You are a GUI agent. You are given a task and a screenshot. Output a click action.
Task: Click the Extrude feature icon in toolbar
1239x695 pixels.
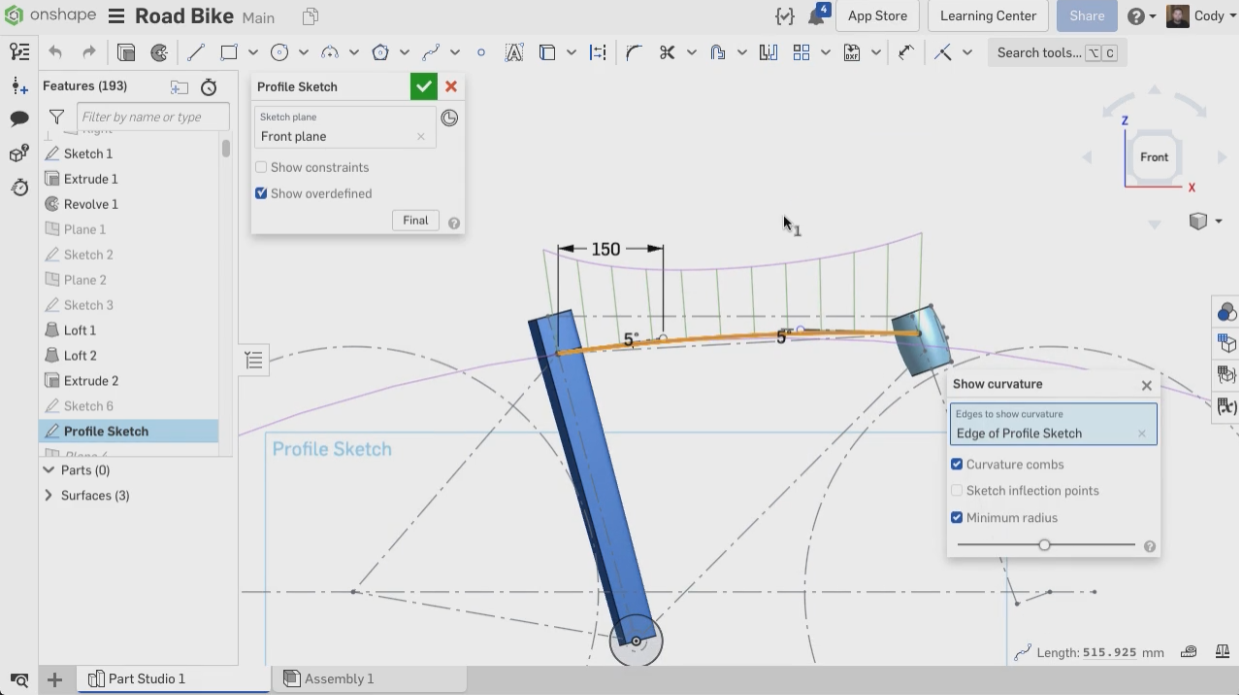point(126,53)
